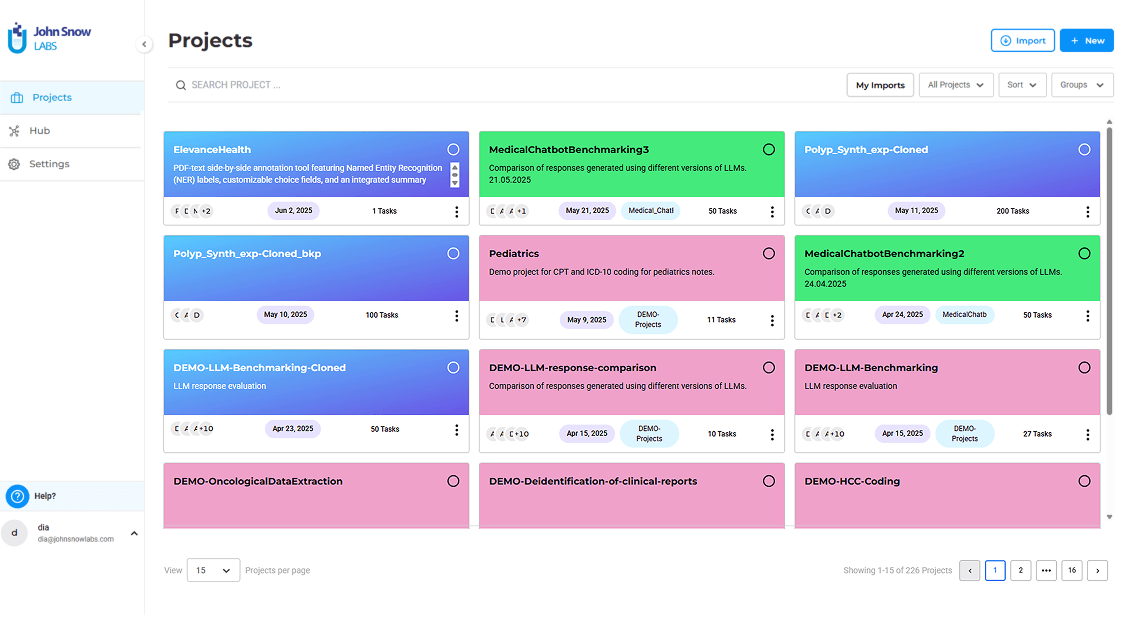Viewport: 1139px width, 627px height.
Task: Click member avatars on Pediatrics card
Action: pos(508,320)
